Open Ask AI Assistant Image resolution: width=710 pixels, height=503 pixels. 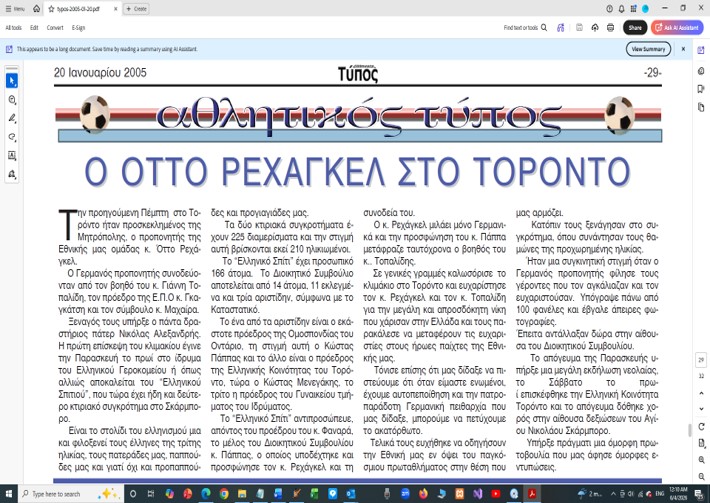[677, 28]
